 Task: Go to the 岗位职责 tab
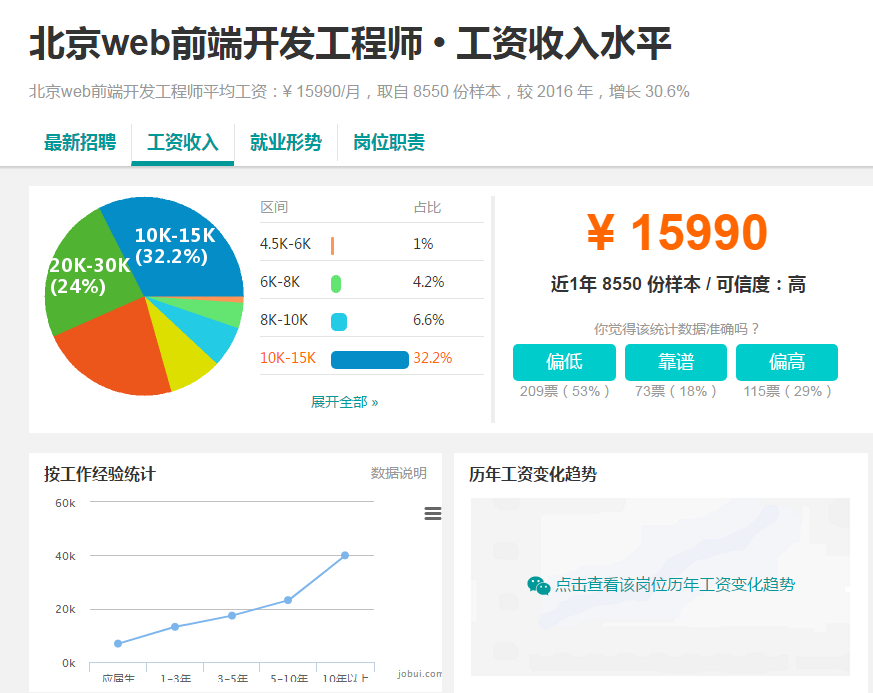389,142
